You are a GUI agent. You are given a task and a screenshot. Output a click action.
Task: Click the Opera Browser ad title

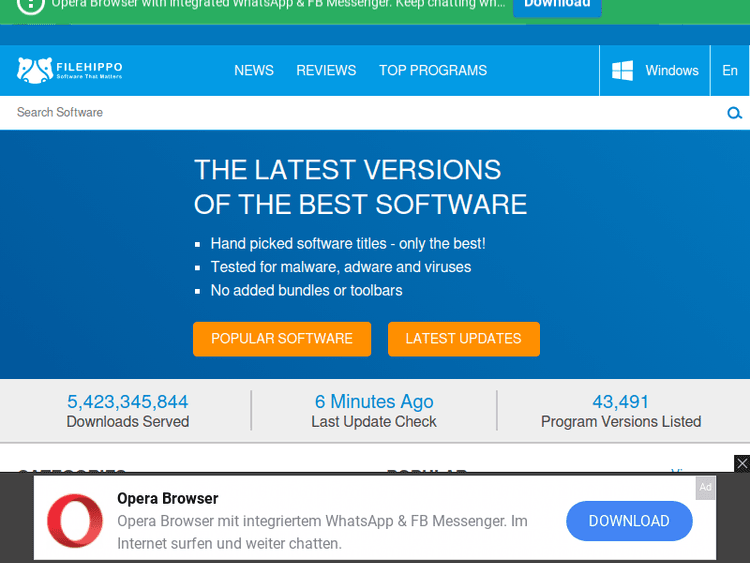tap(167, 498)
